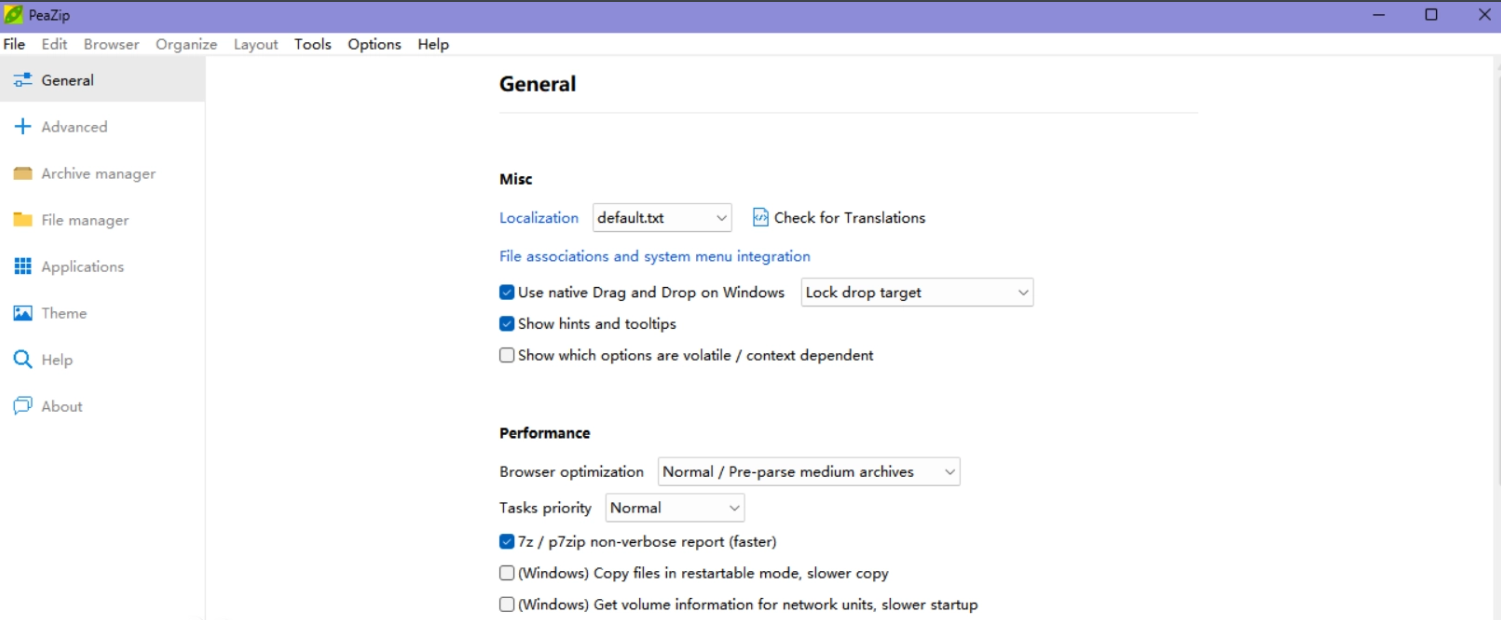Open the Theme settings page
The width and height of the screenshot is (1501, 620).
point(102,313)
